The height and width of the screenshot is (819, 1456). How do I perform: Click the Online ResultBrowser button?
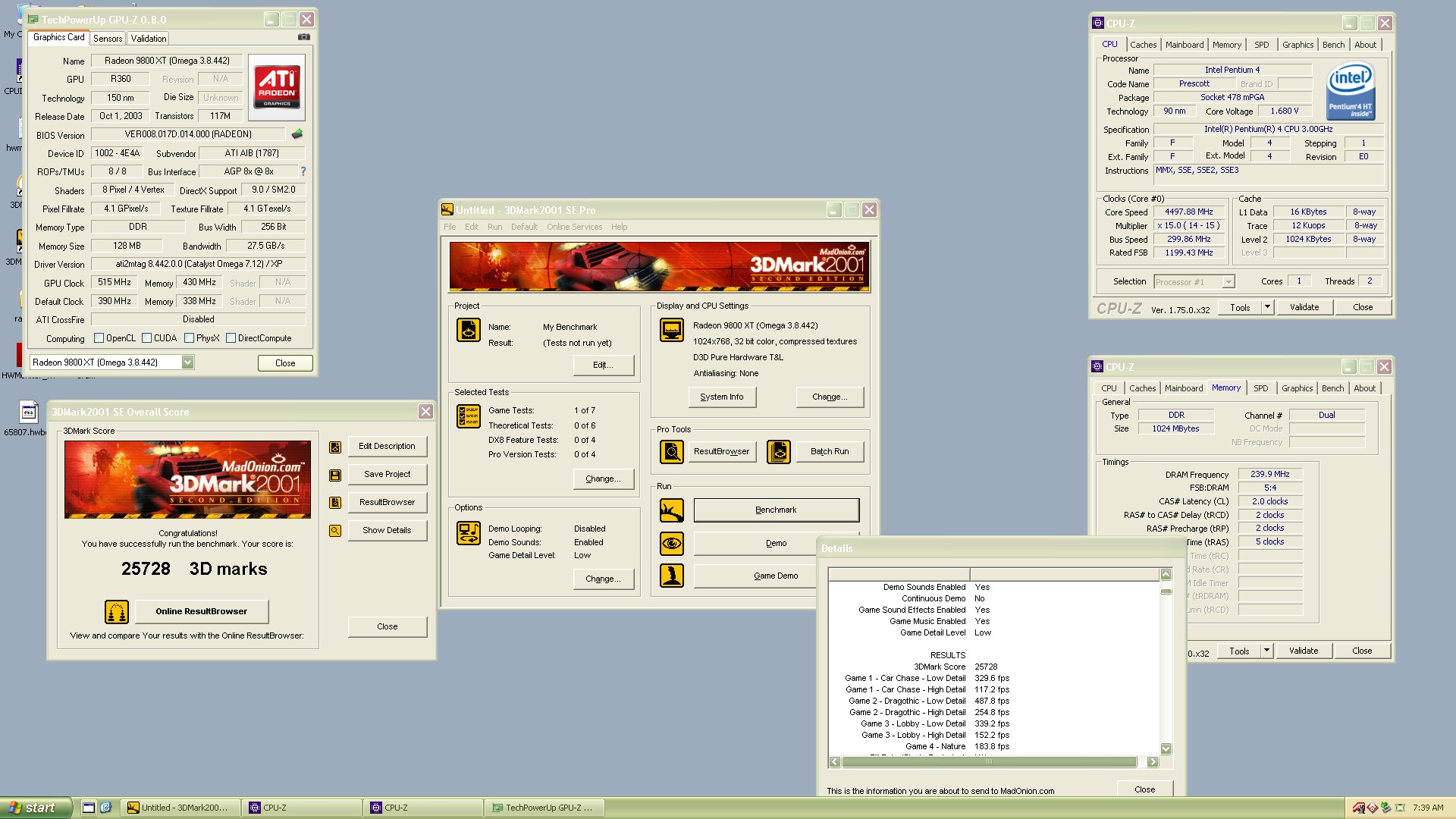coord(201,611)
